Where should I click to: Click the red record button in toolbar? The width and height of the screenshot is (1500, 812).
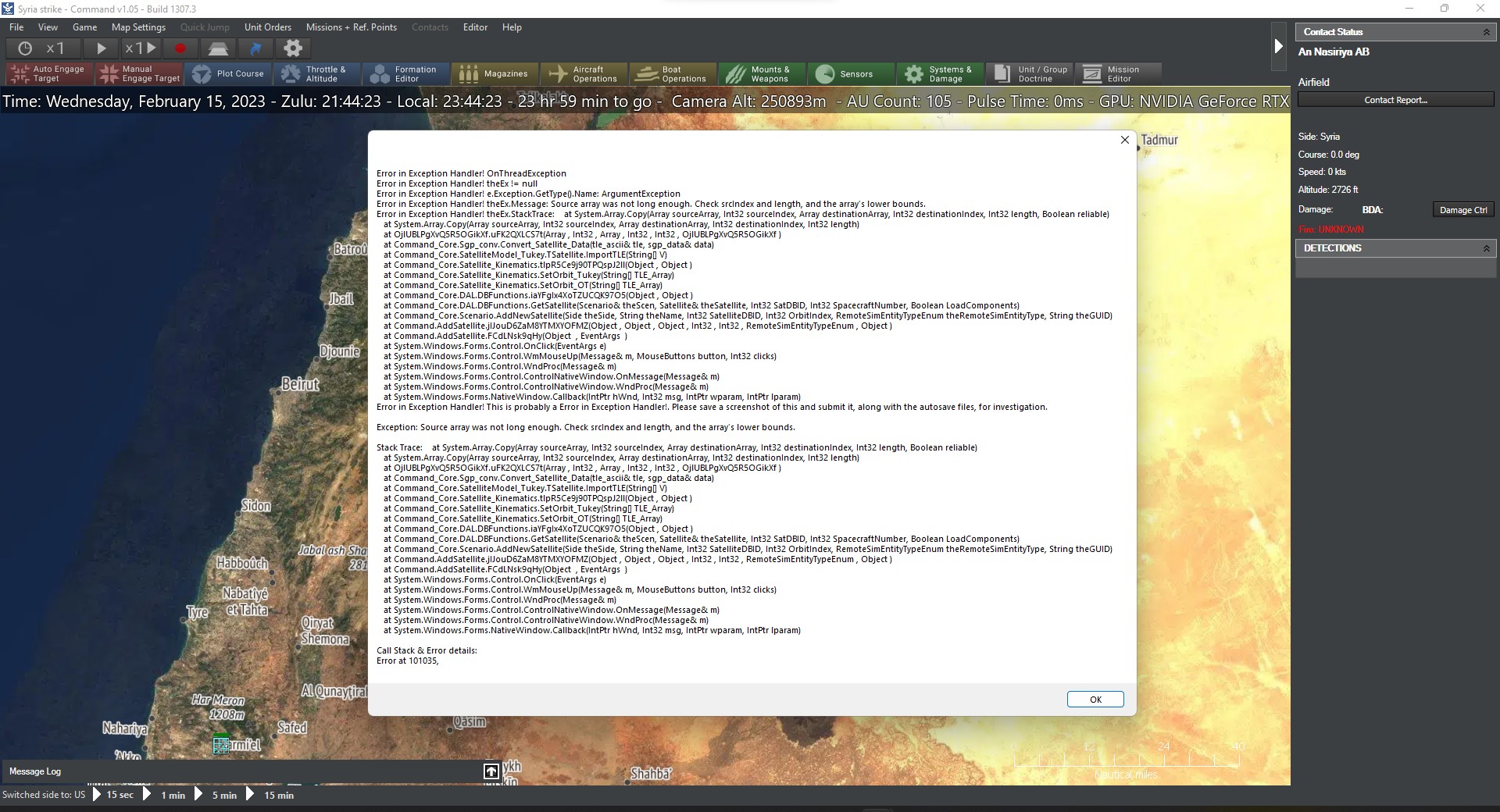(180, 48)
